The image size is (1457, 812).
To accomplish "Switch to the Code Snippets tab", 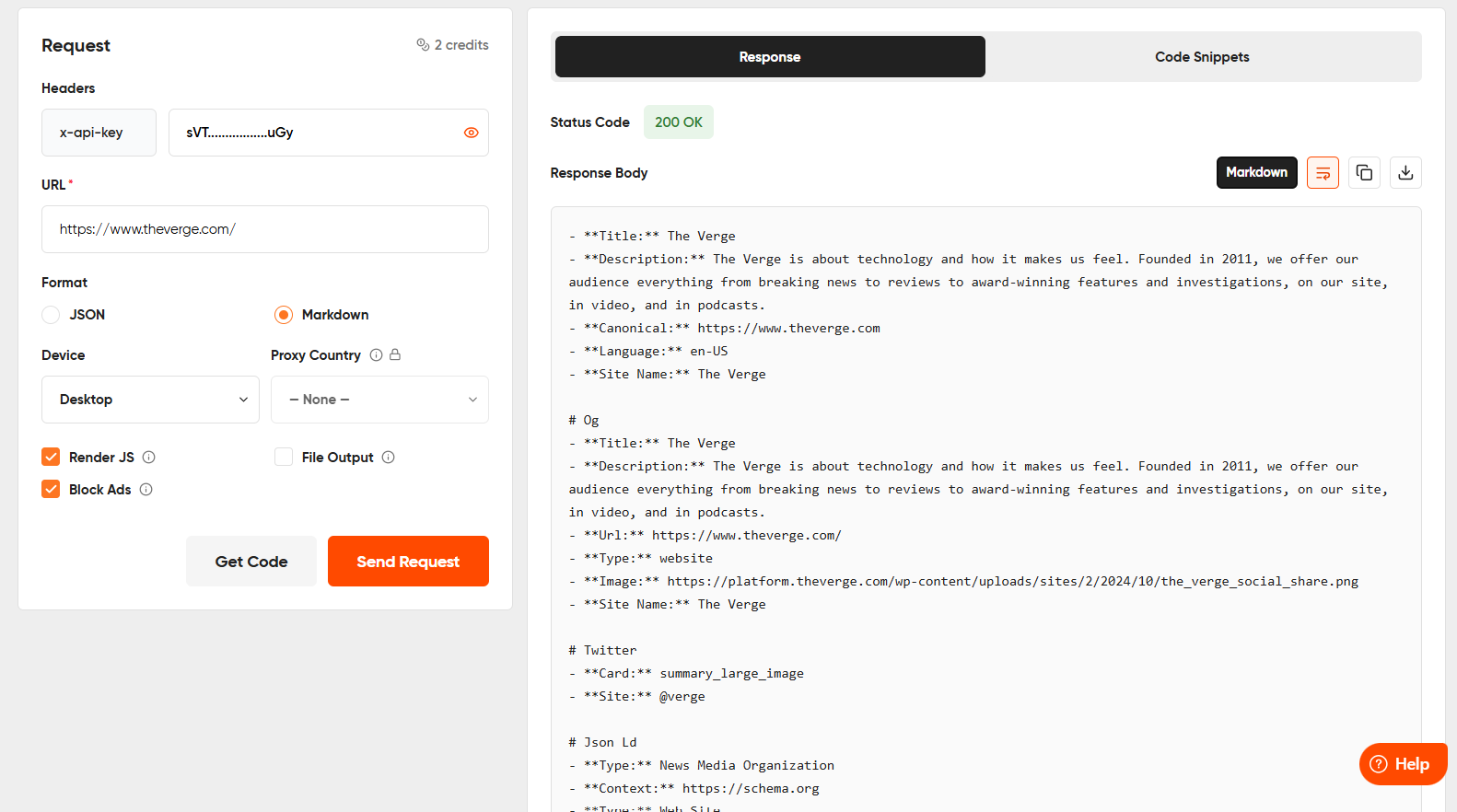I will 1202,57.
